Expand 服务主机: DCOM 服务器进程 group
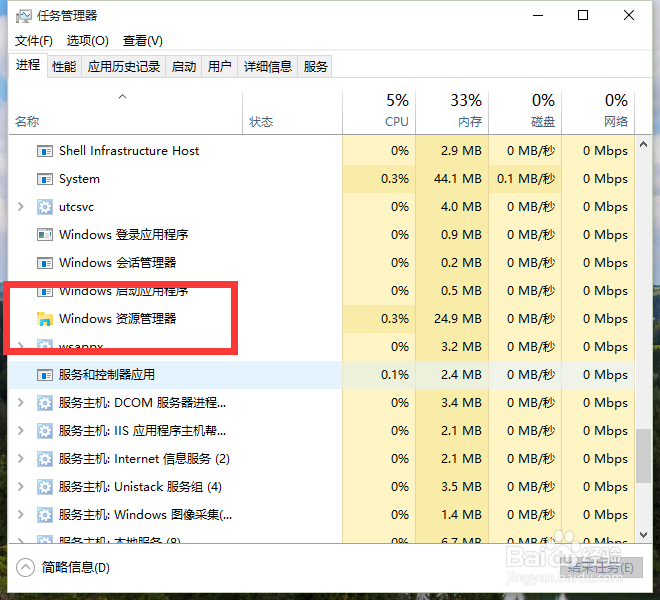660x600 pixels. coord(20,403)
